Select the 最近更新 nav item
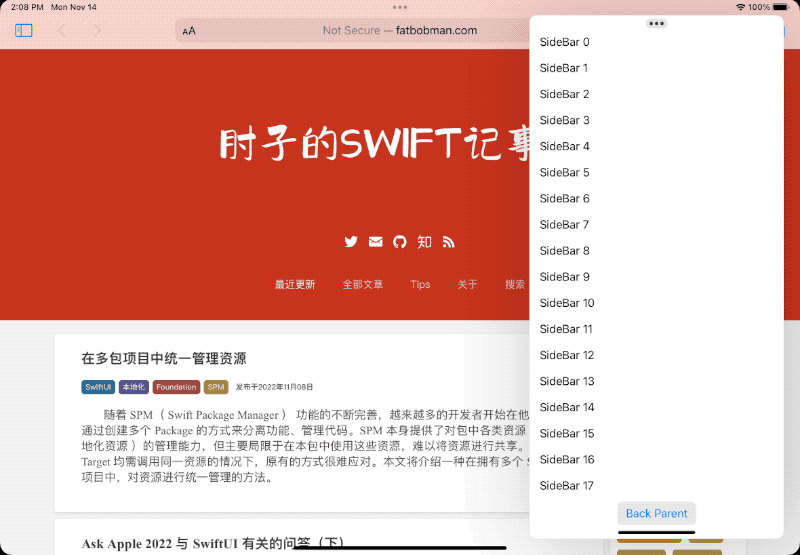The height and width of the screenshot is (555, 800). [x=295, y=285]
